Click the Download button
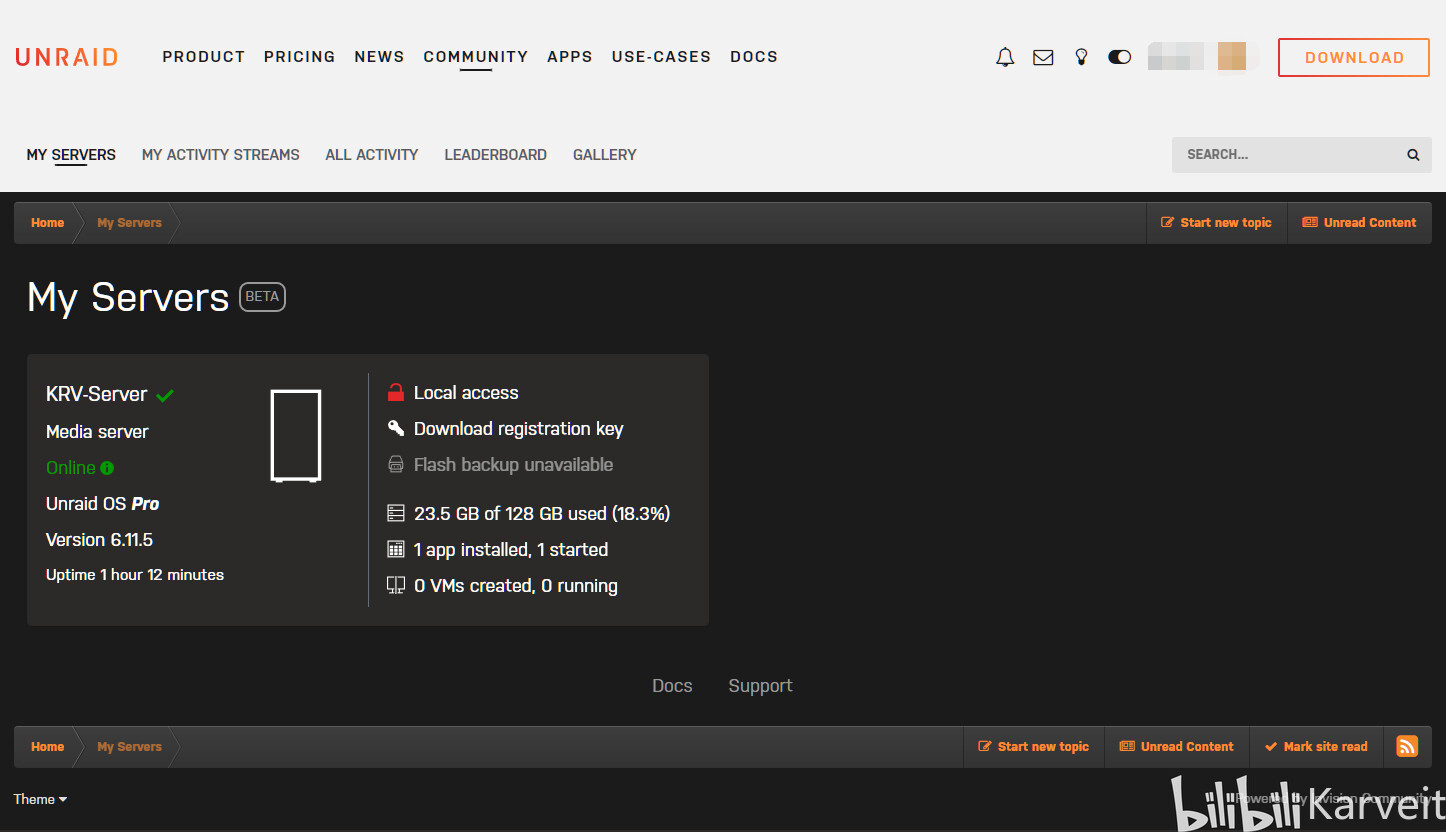This screenshot has width=1446, height=832. click(x=1354, y=57)
